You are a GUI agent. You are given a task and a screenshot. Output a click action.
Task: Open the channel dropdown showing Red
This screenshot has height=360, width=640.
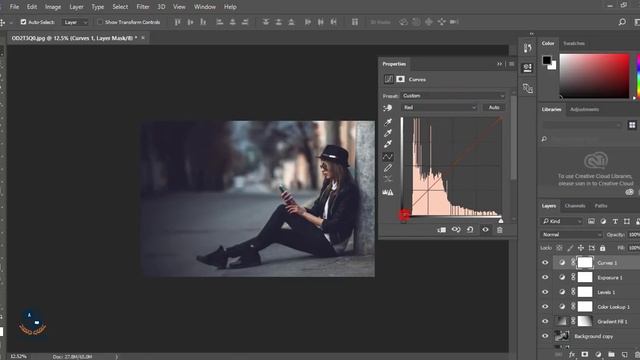click(x=439, y=108)
